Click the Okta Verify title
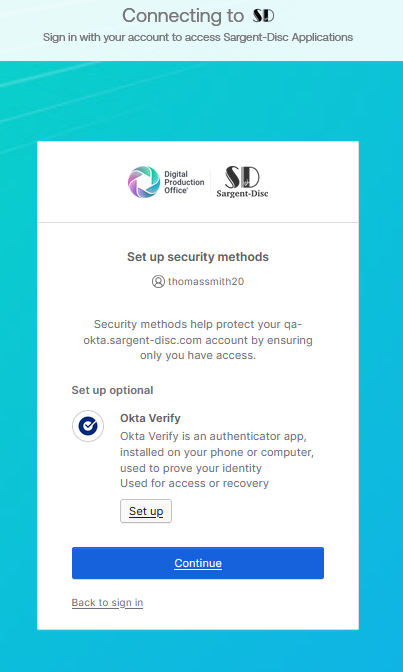Viewport: 403px width, 672px height. point(150,418)
